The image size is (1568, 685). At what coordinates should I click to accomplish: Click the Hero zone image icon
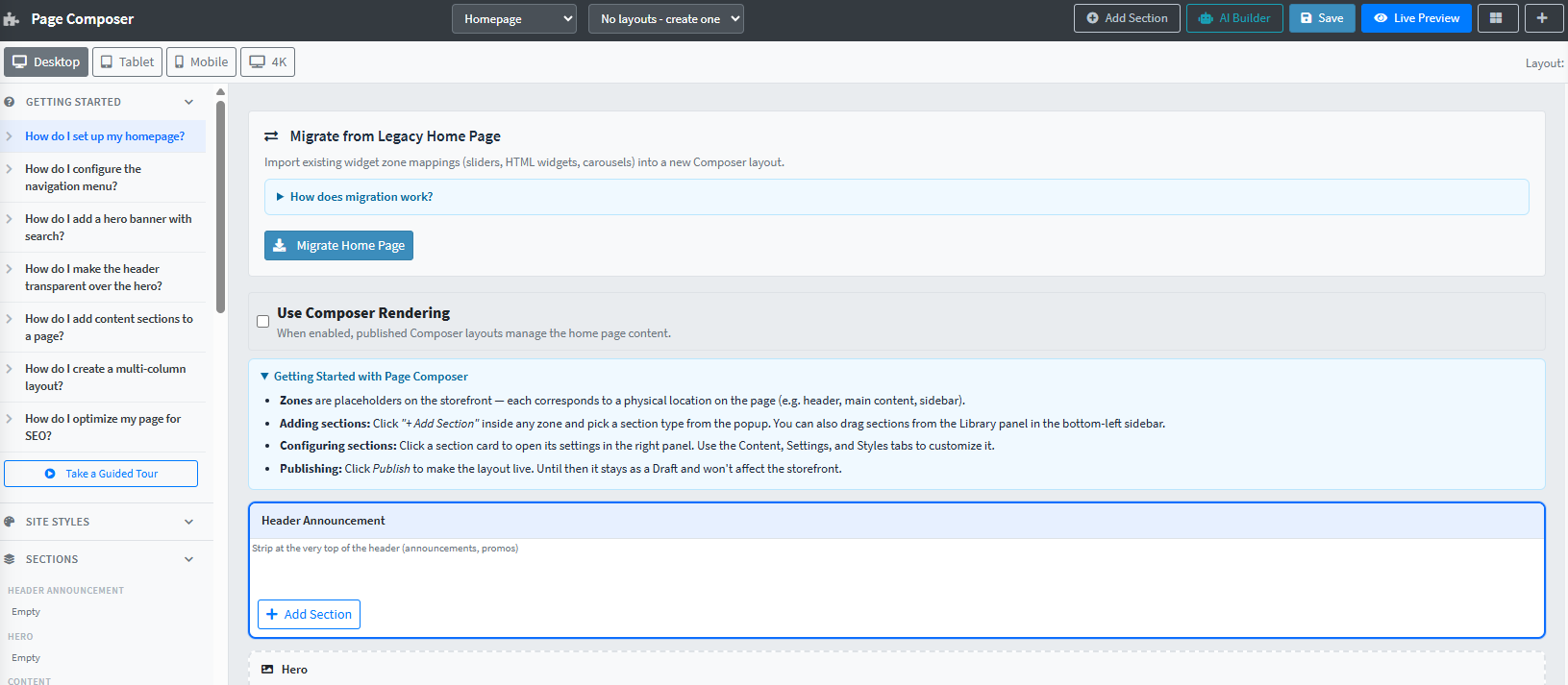pos(267,670)
